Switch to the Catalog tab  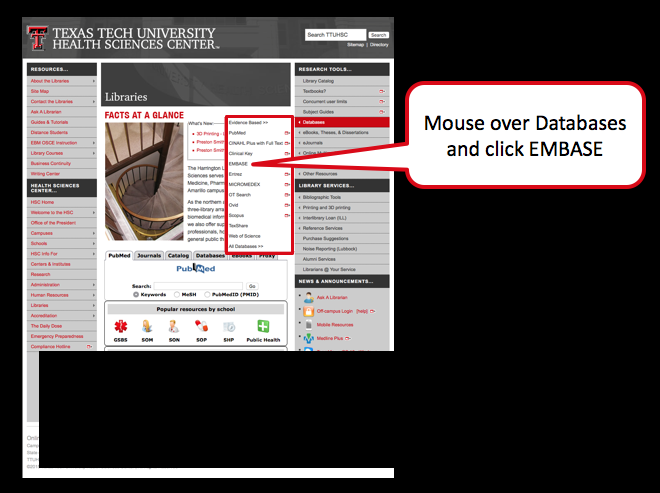[x=178, y=256]
